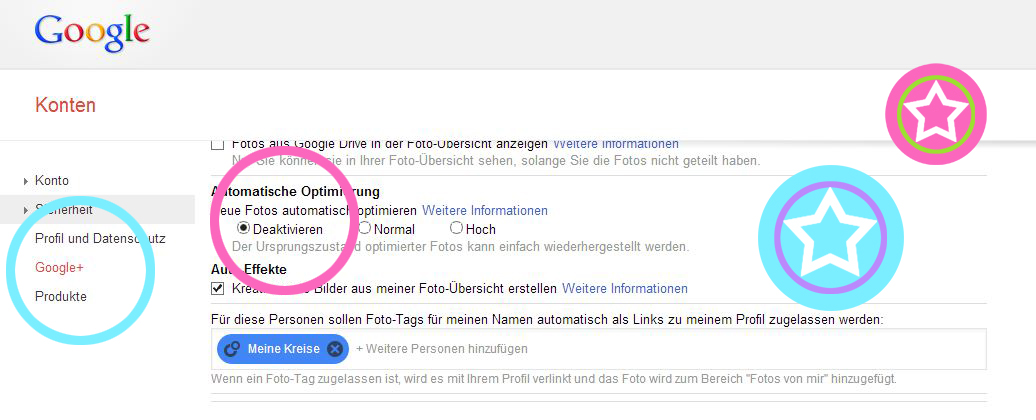Screen dimensions: 1036x420
Task: Select the Normal optimization radio button
Action: tap(365, 228)
